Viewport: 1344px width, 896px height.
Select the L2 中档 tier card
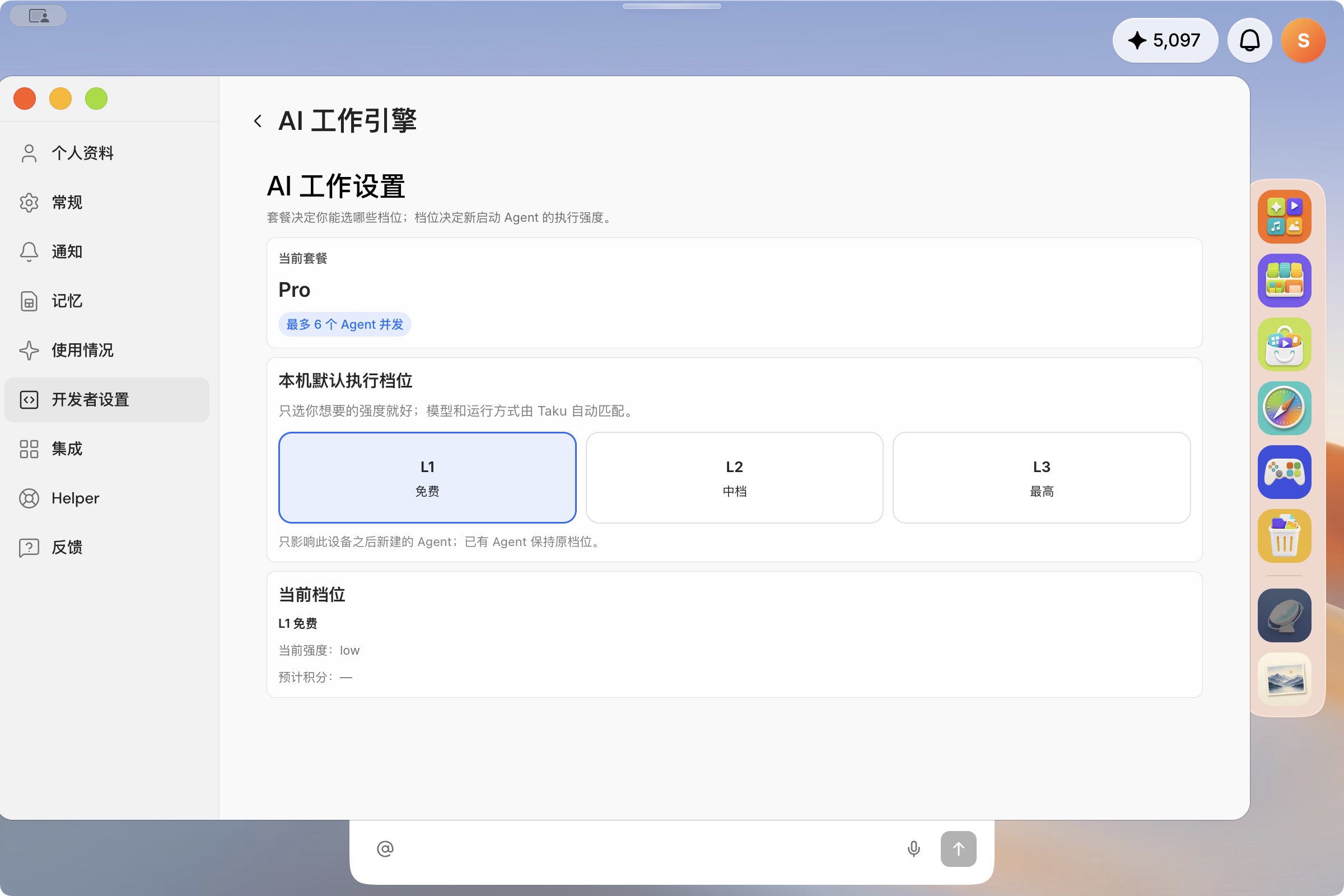[734, 478]
